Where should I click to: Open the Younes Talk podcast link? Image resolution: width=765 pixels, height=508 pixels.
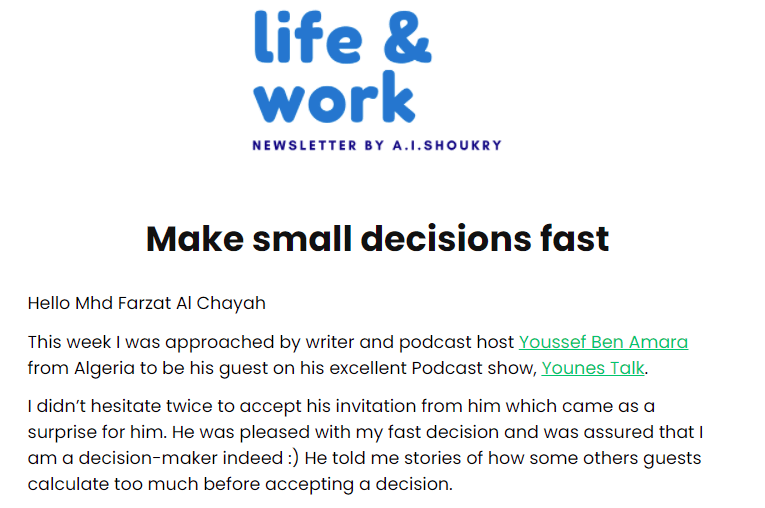pos(593,368)
